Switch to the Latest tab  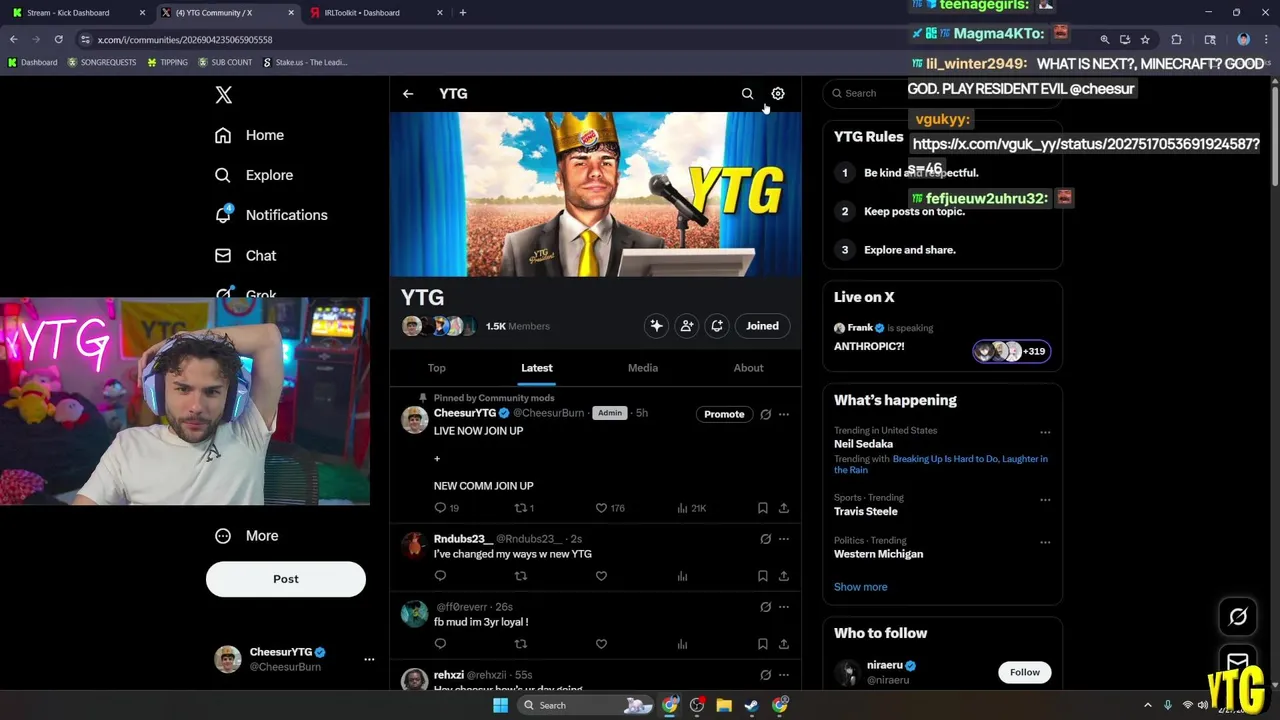(x=537, y=368)
